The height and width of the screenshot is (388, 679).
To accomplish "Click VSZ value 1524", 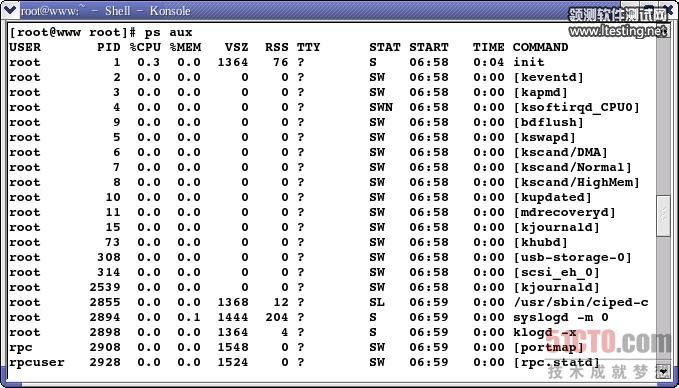I will click(x=233, y=363).
